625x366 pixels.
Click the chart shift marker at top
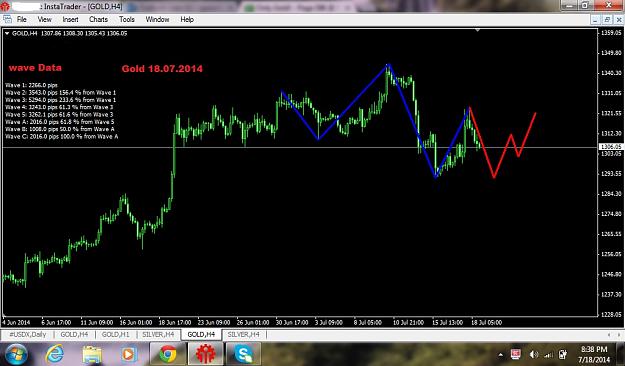(x=478, y=30)
